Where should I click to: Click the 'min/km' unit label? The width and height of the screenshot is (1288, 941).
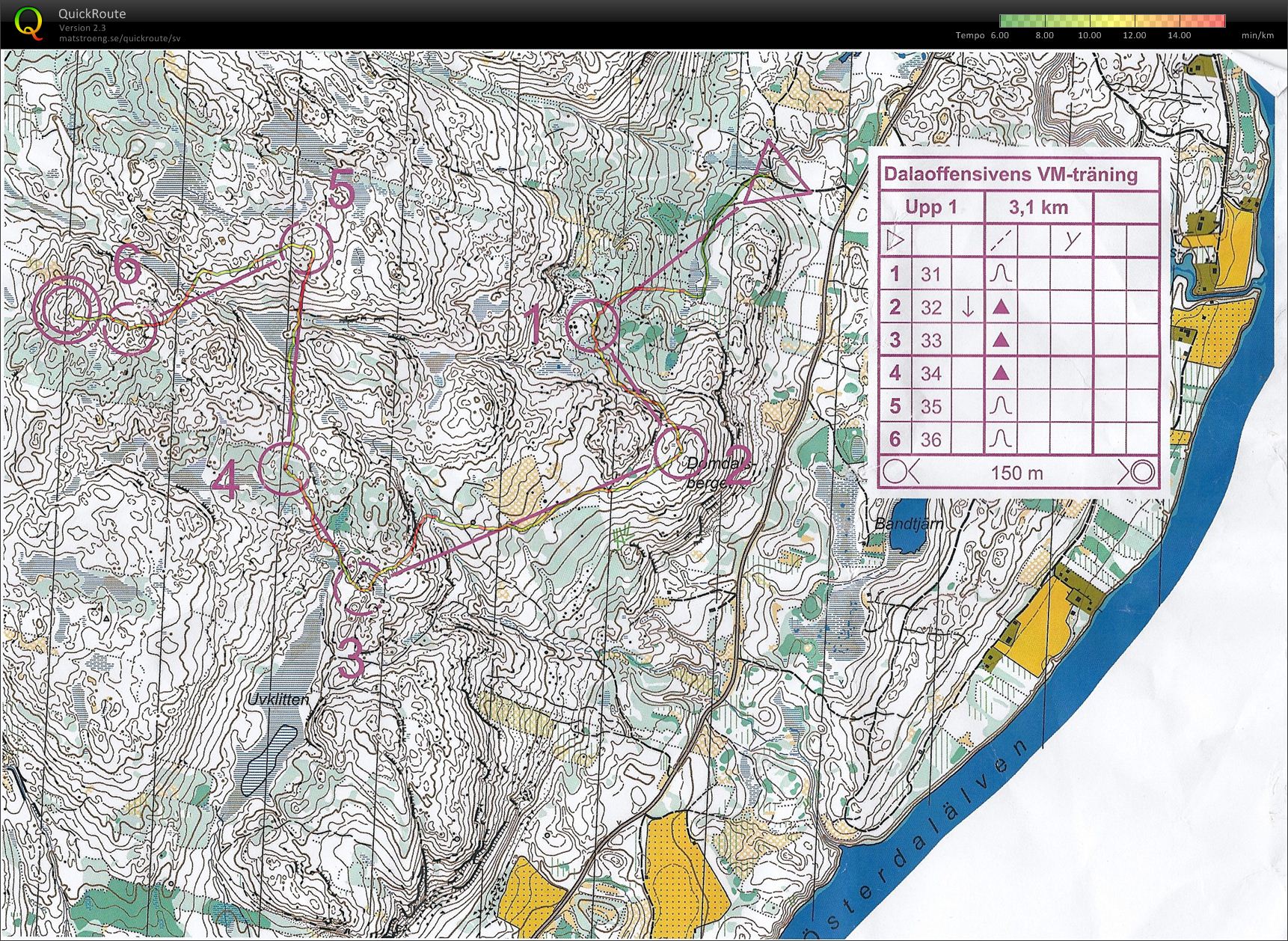1257,35
